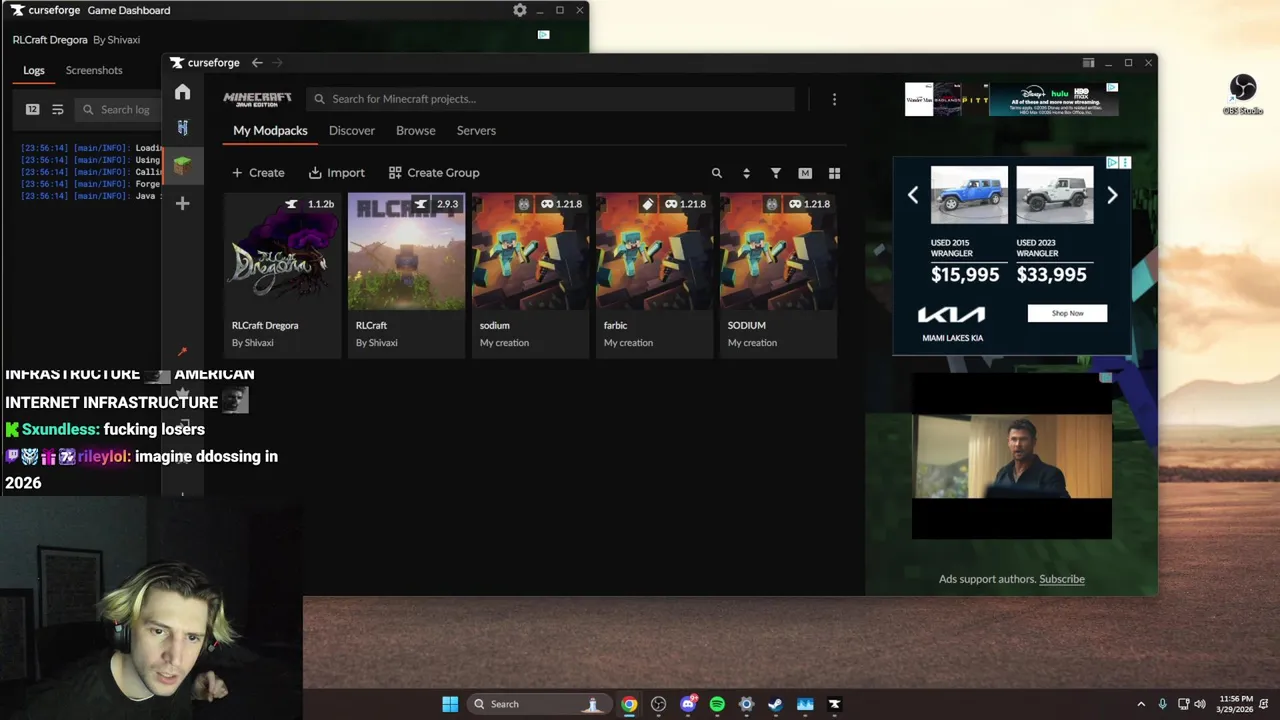
Task: Click the Import modpack button
Action: (x=337, y=173)
